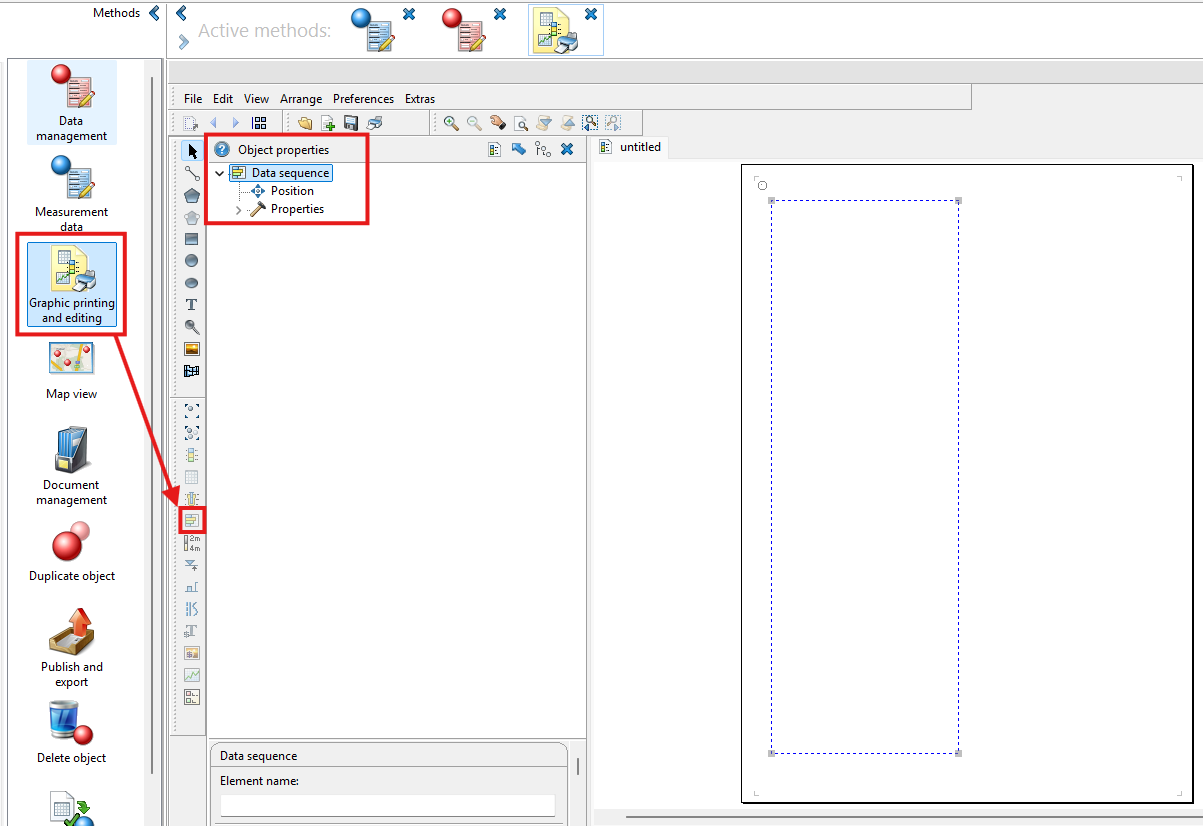This screenshot has height=826, width=1203.
Task: Open the Arrange menu
Action: coord(301,99)
